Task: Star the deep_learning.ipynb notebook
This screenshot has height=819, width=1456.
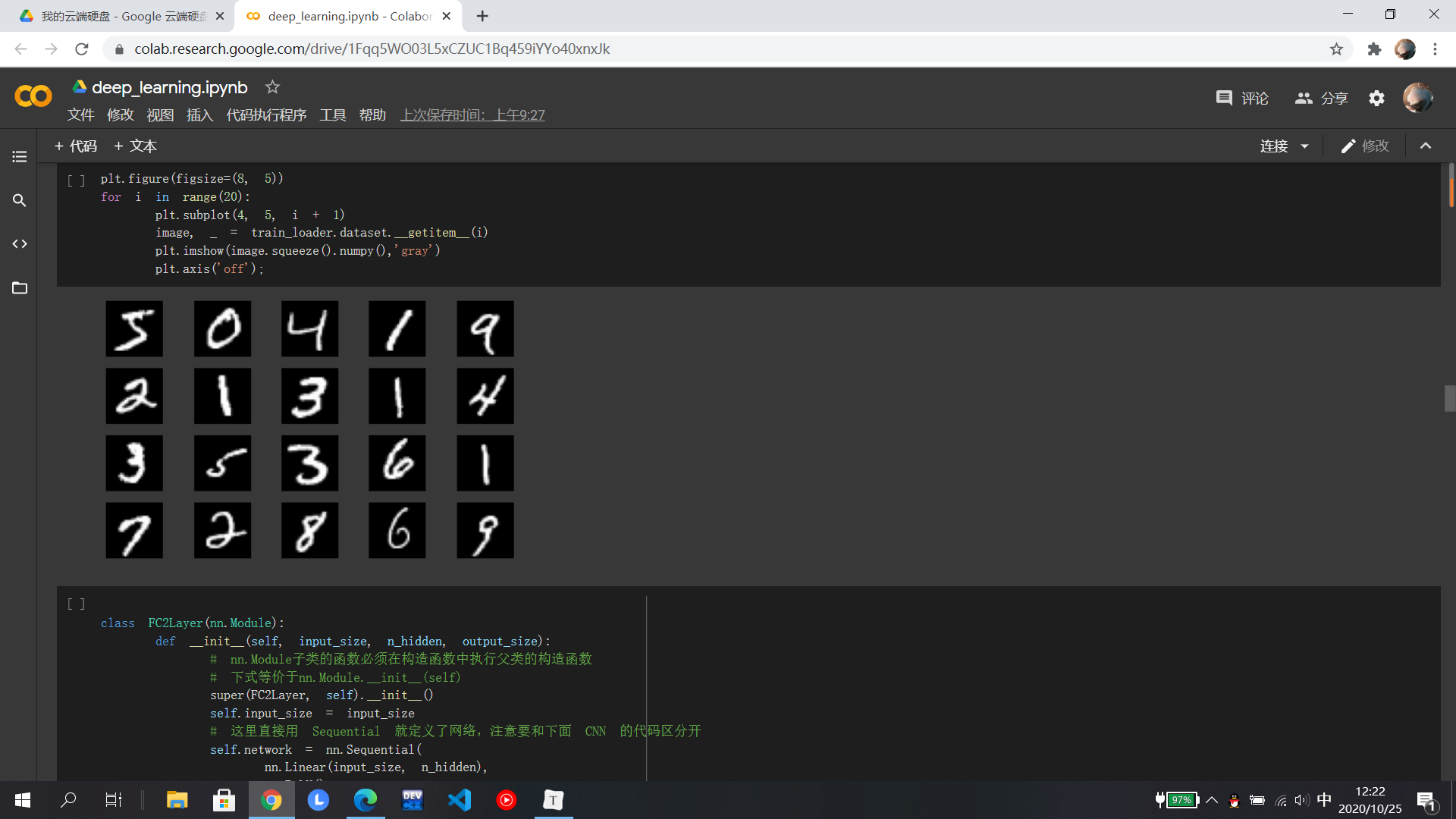Action: click(x=272, y=87)
